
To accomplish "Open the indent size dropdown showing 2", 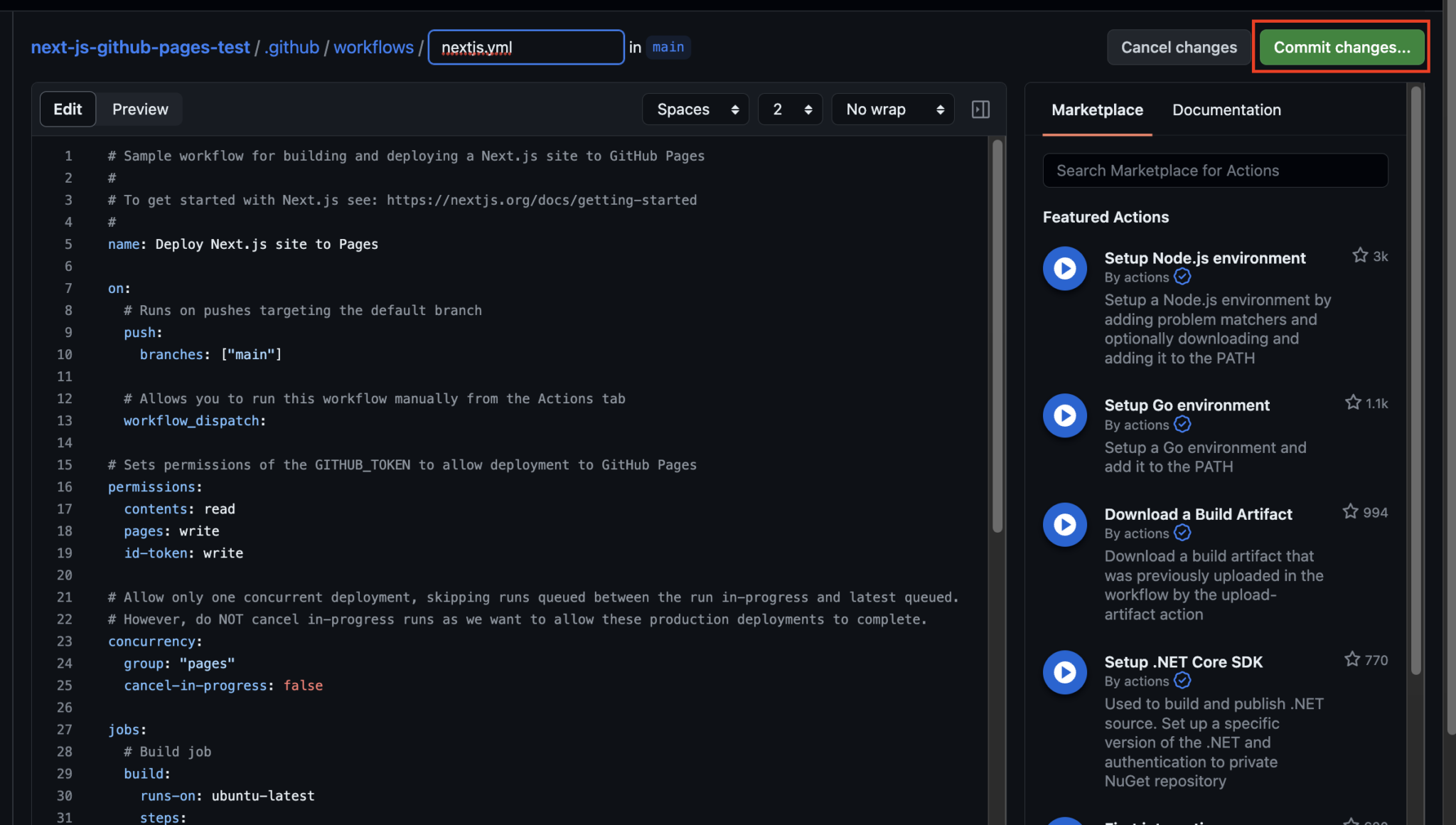I will [x=790, y=109].
